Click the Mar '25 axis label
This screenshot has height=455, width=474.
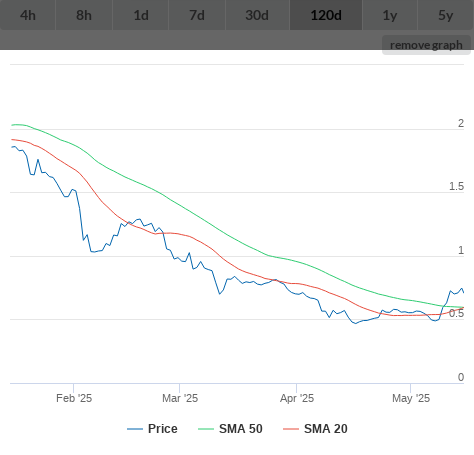pos(180,398)
